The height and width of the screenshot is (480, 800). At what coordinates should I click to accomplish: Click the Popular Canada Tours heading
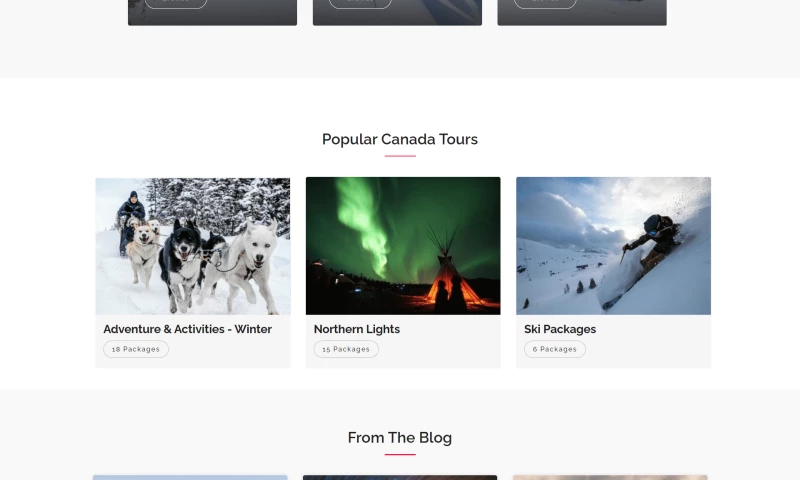point(400,139)
